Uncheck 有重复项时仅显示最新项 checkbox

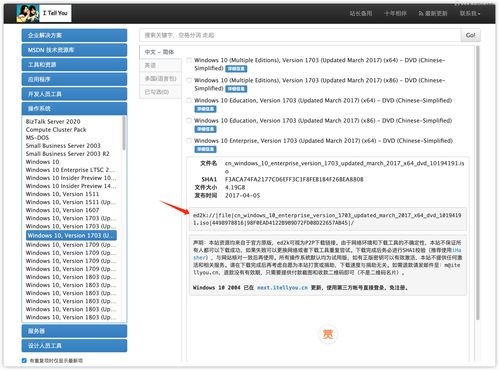[x=24, y=360]
